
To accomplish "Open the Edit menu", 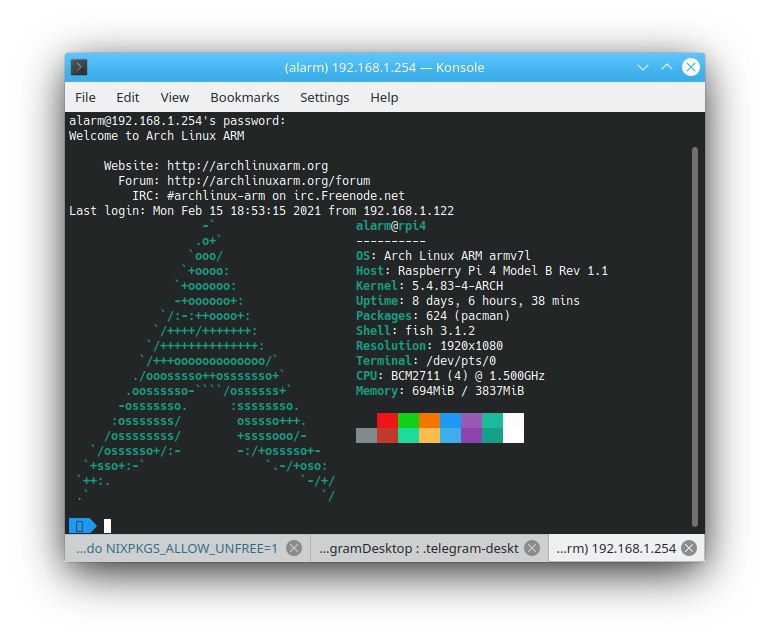I will [x=128, y=97].
